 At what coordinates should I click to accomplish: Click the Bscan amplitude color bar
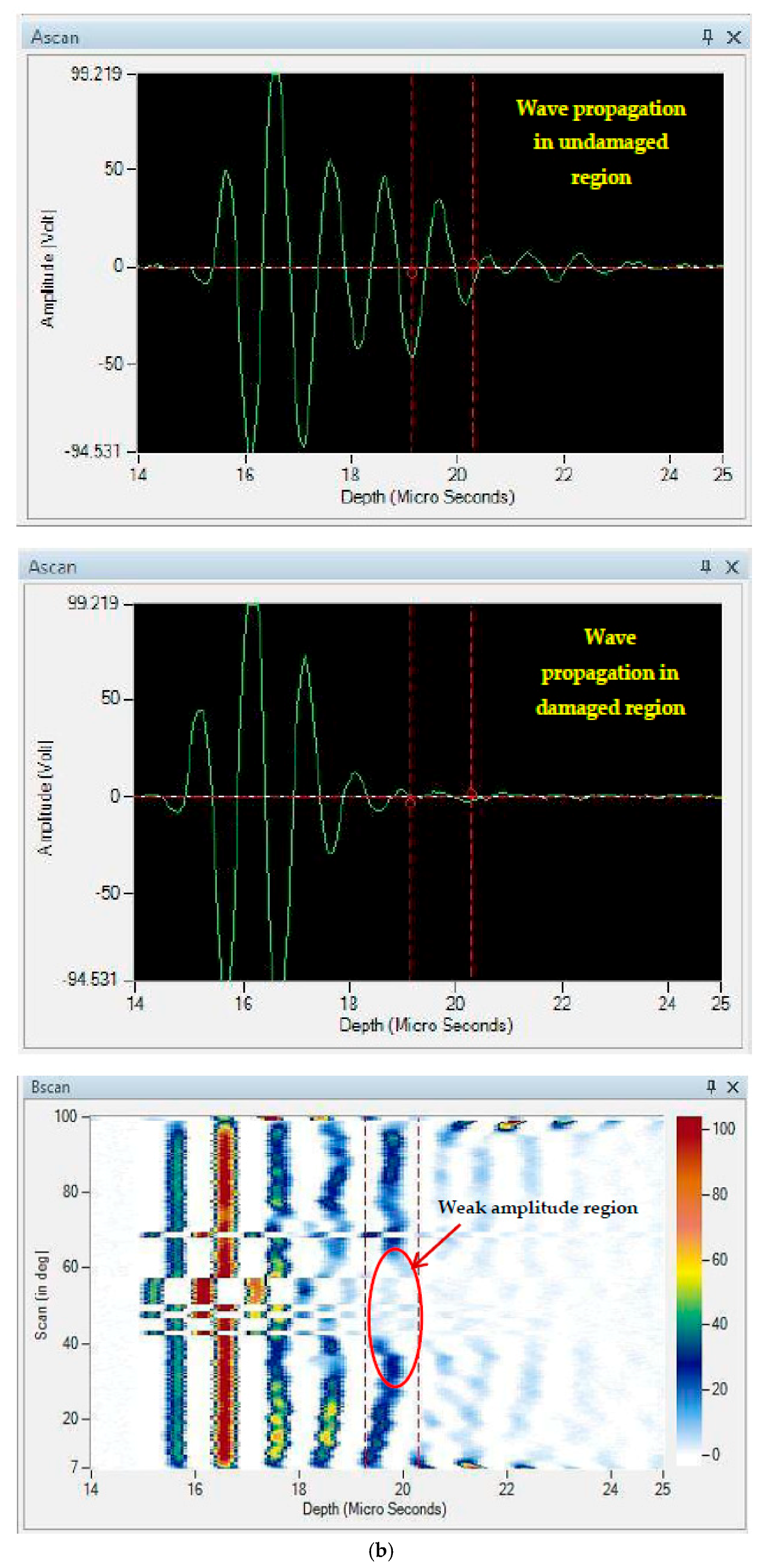point(688,1290)
